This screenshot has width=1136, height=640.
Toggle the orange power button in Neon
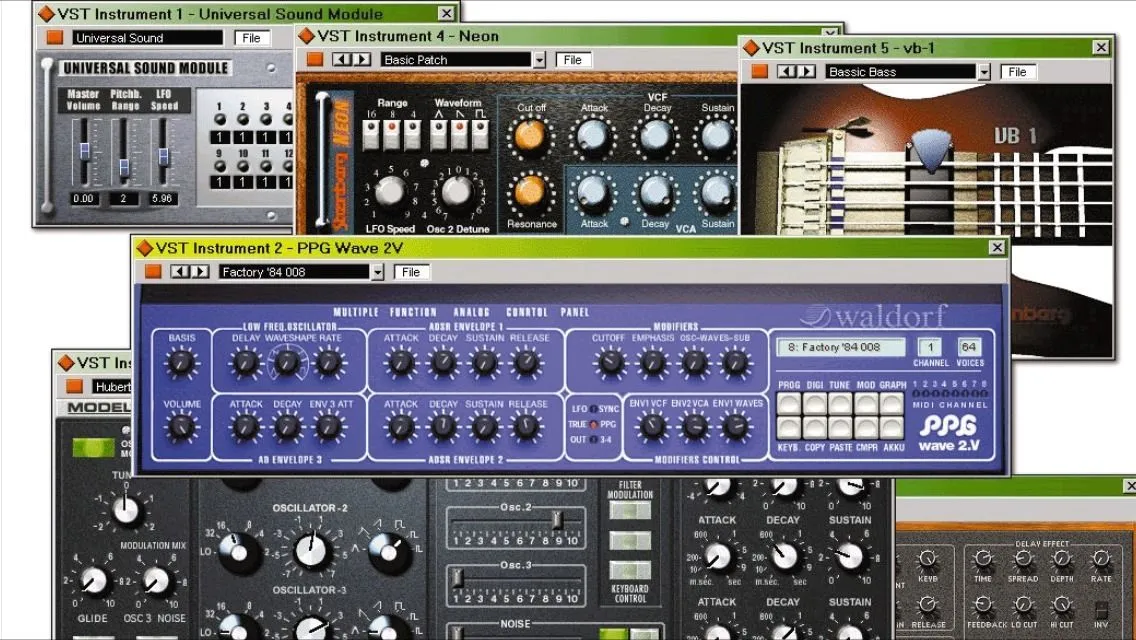[314, 59]
